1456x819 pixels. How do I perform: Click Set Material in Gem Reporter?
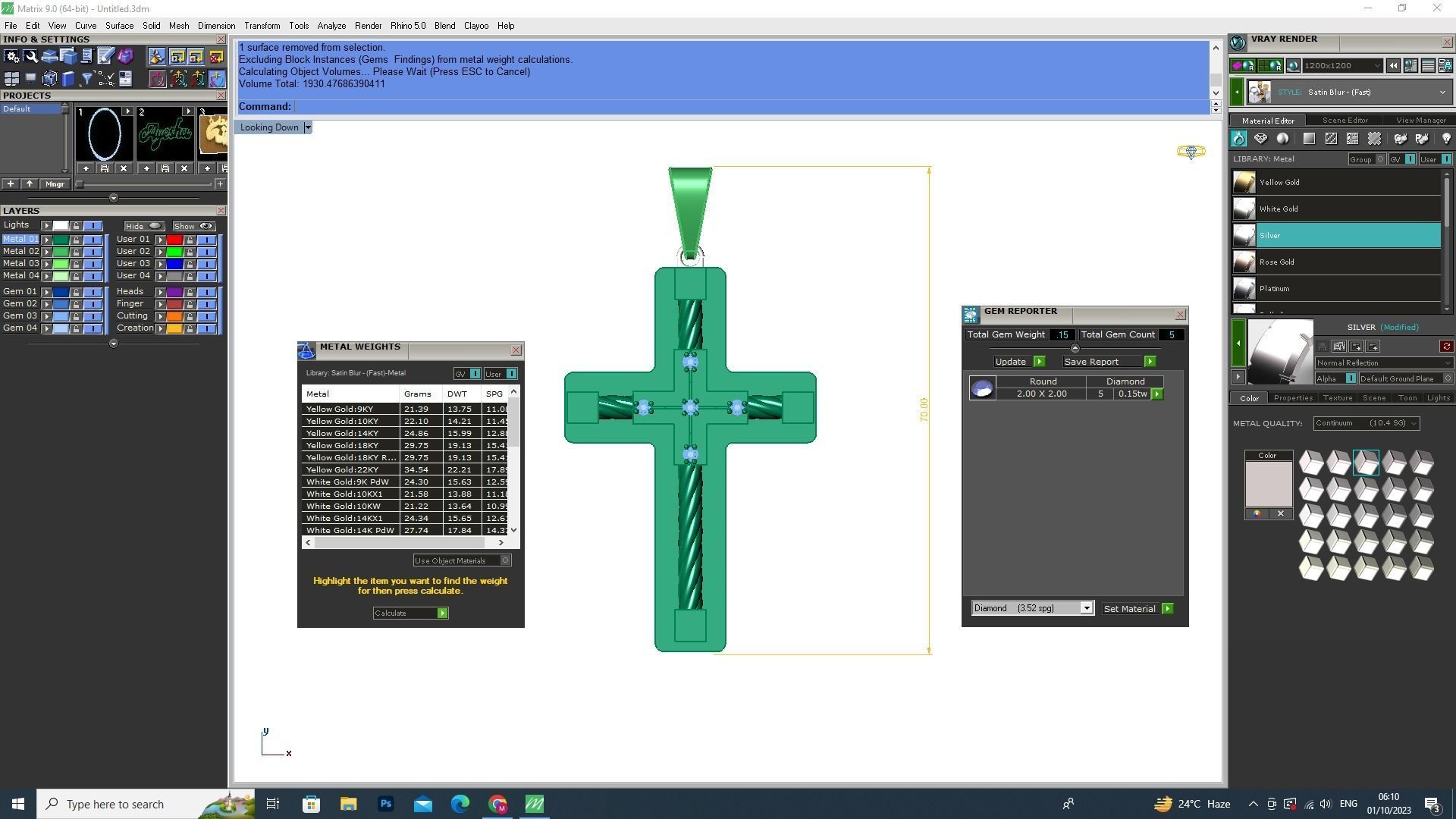point(1137,608)
